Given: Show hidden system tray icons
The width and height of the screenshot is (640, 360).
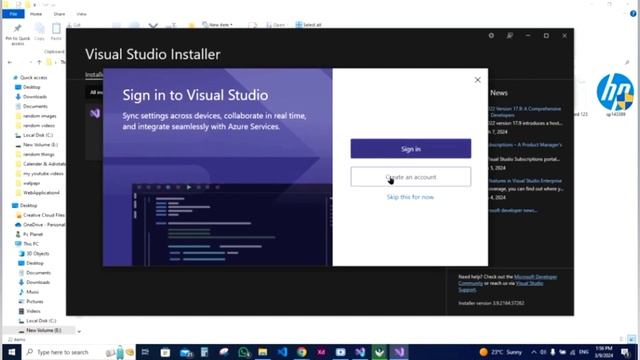Looking at the screenshot, I should pyautogui.click(x=533, y=352).
